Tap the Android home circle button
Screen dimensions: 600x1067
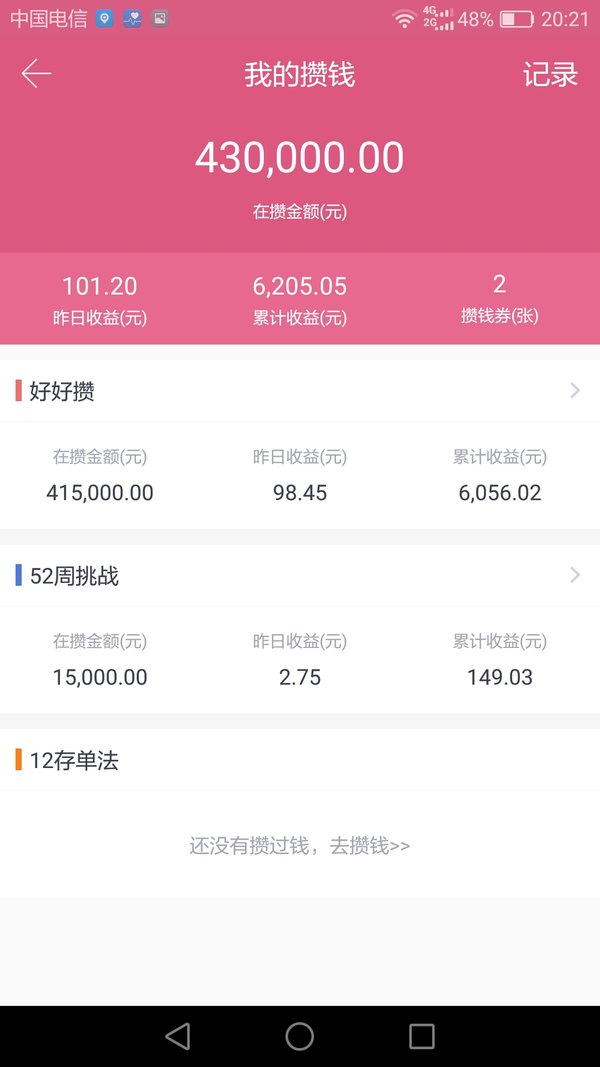(x=299, y=1036)
